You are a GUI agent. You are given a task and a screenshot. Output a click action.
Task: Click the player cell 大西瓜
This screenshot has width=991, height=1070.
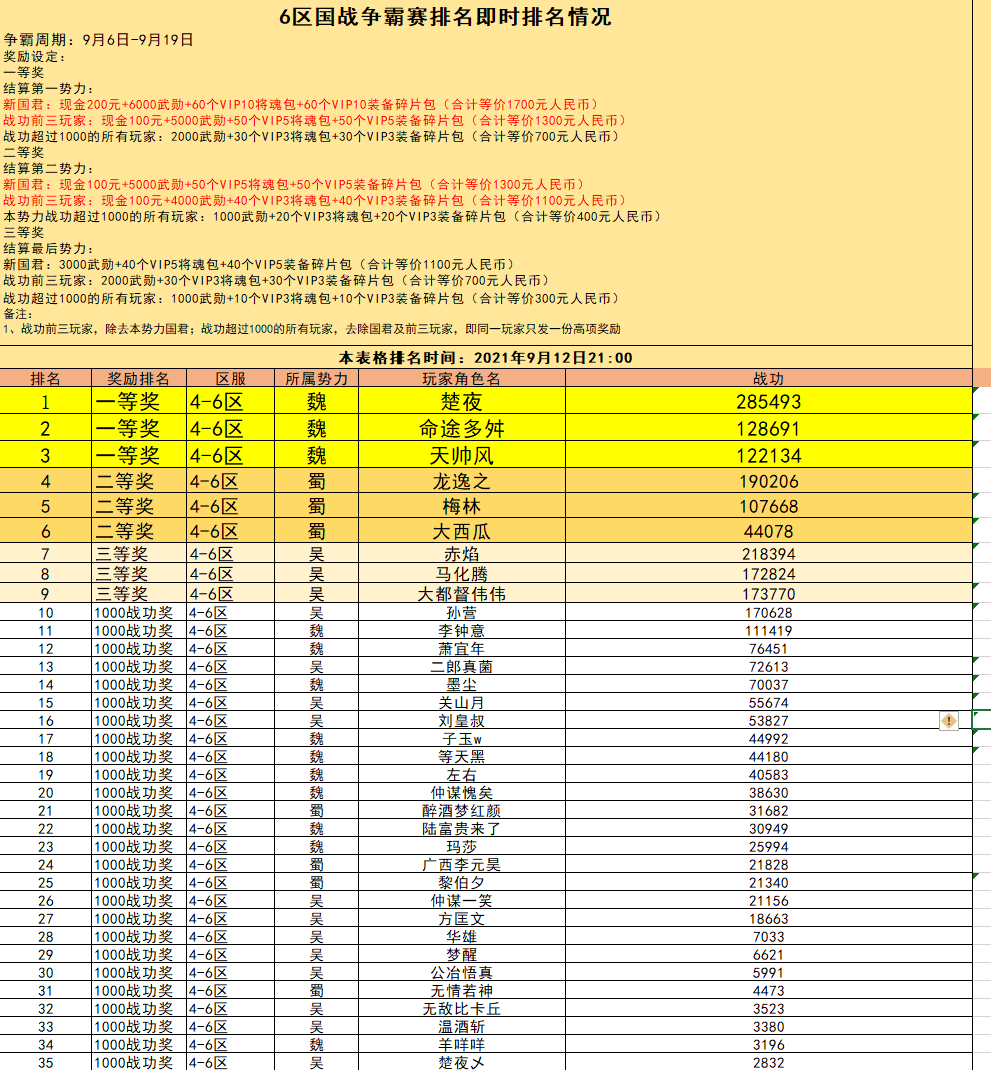point(462,531)
